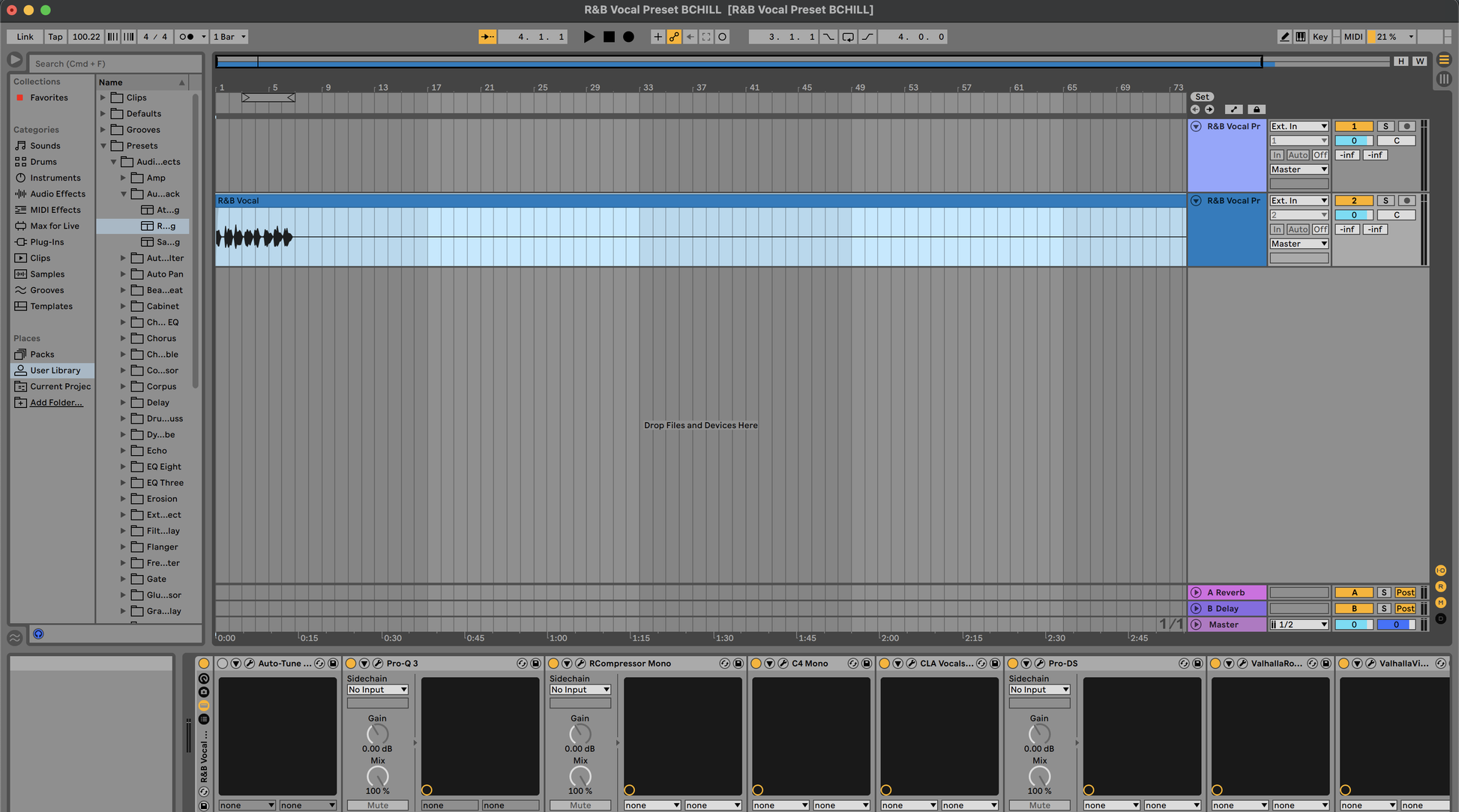Toggle the Follow playback button
1459x812 pixels.
487,37
